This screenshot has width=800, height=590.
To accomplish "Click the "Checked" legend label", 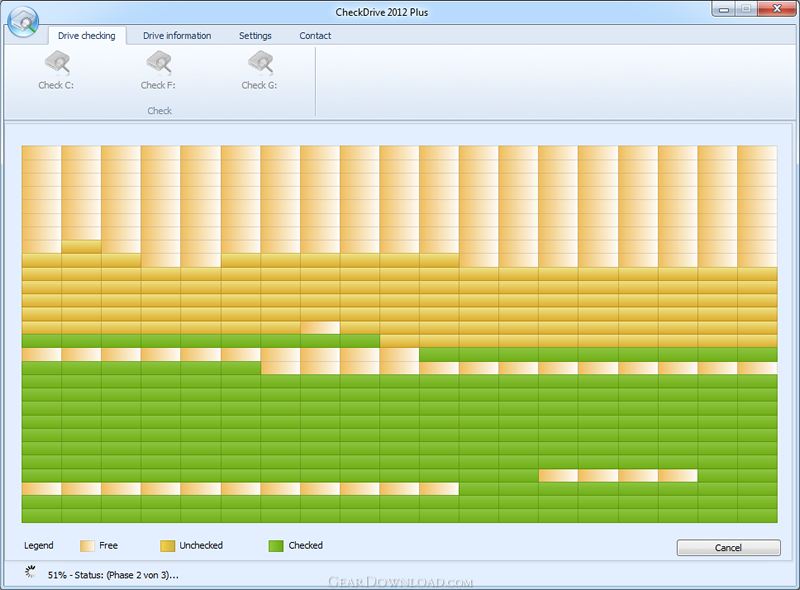I will click(306, 546).
